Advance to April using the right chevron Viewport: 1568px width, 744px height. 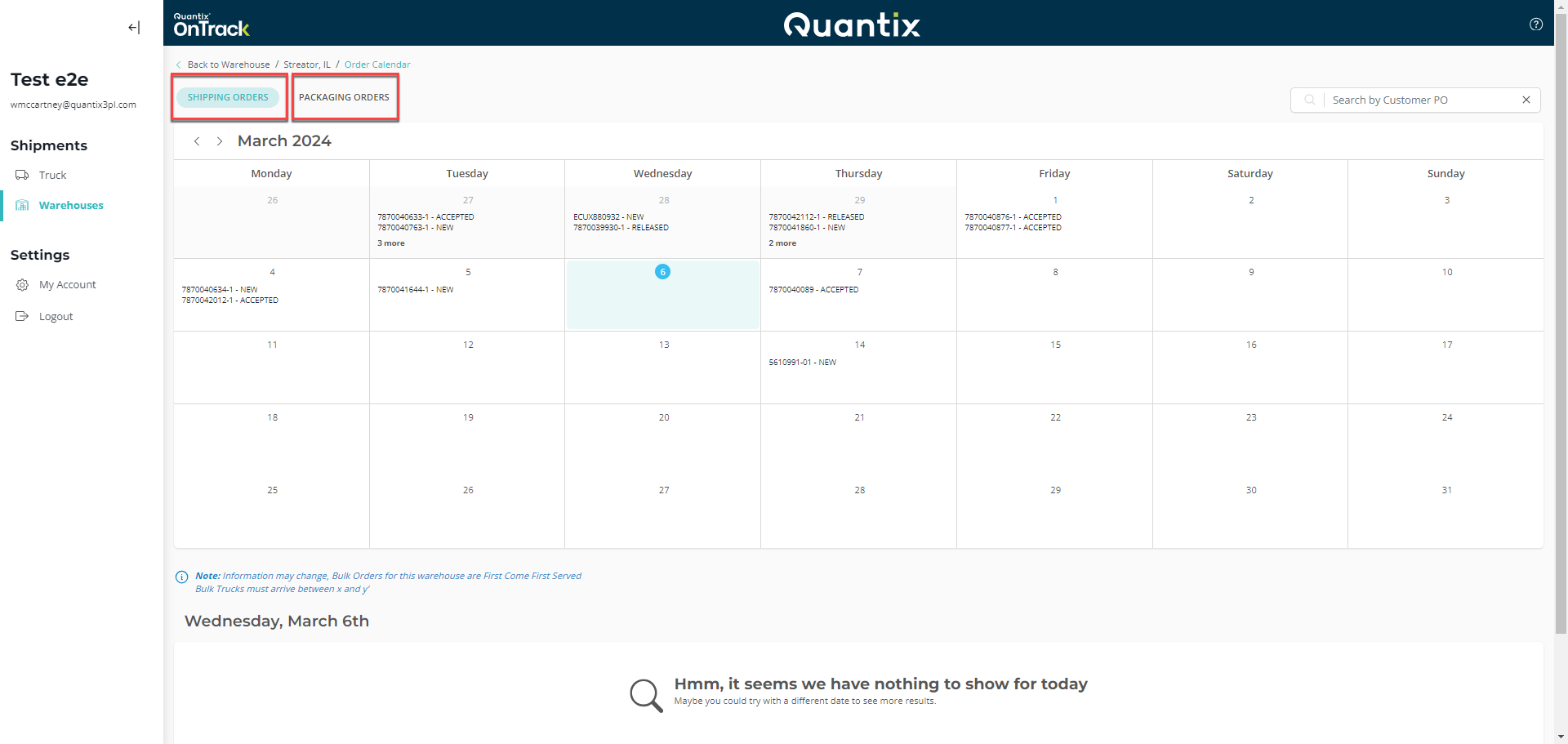[219, 140]
